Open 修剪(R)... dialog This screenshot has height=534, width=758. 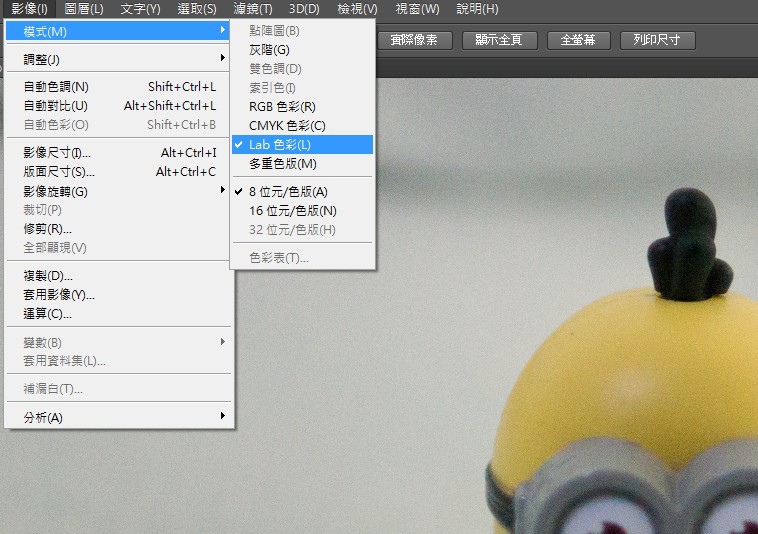(x=117, y=229)
